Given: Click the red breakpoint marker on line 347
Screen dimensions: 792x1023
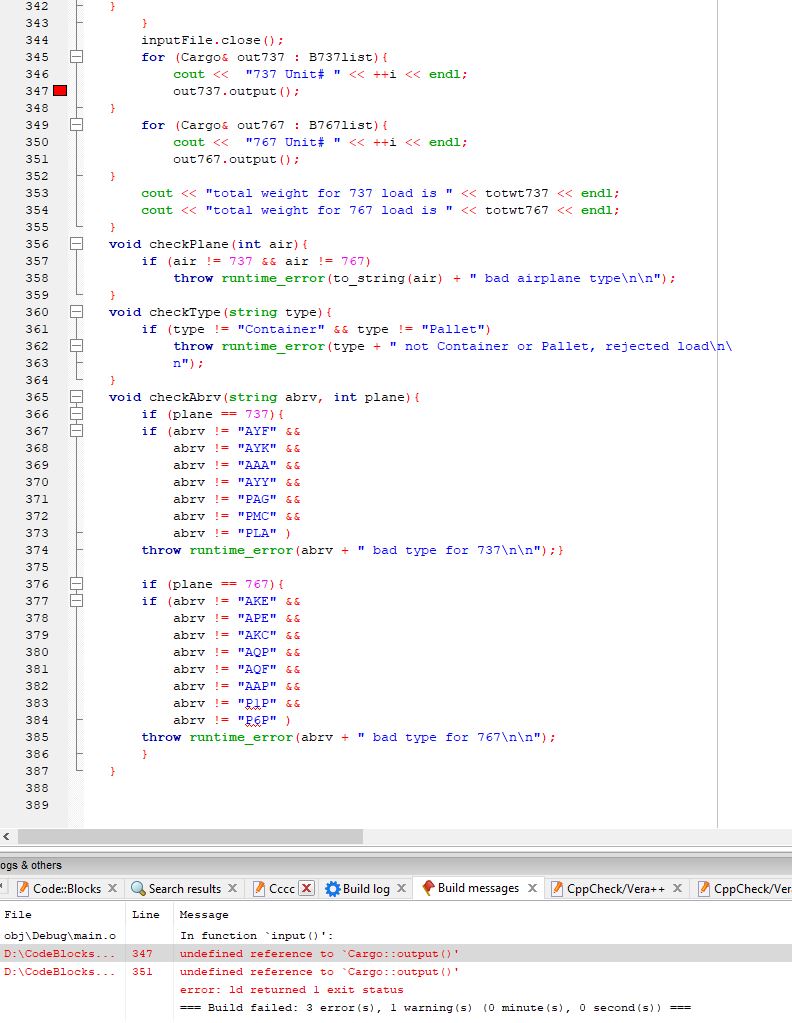Looking at the screenshot, I should [60, 91].
